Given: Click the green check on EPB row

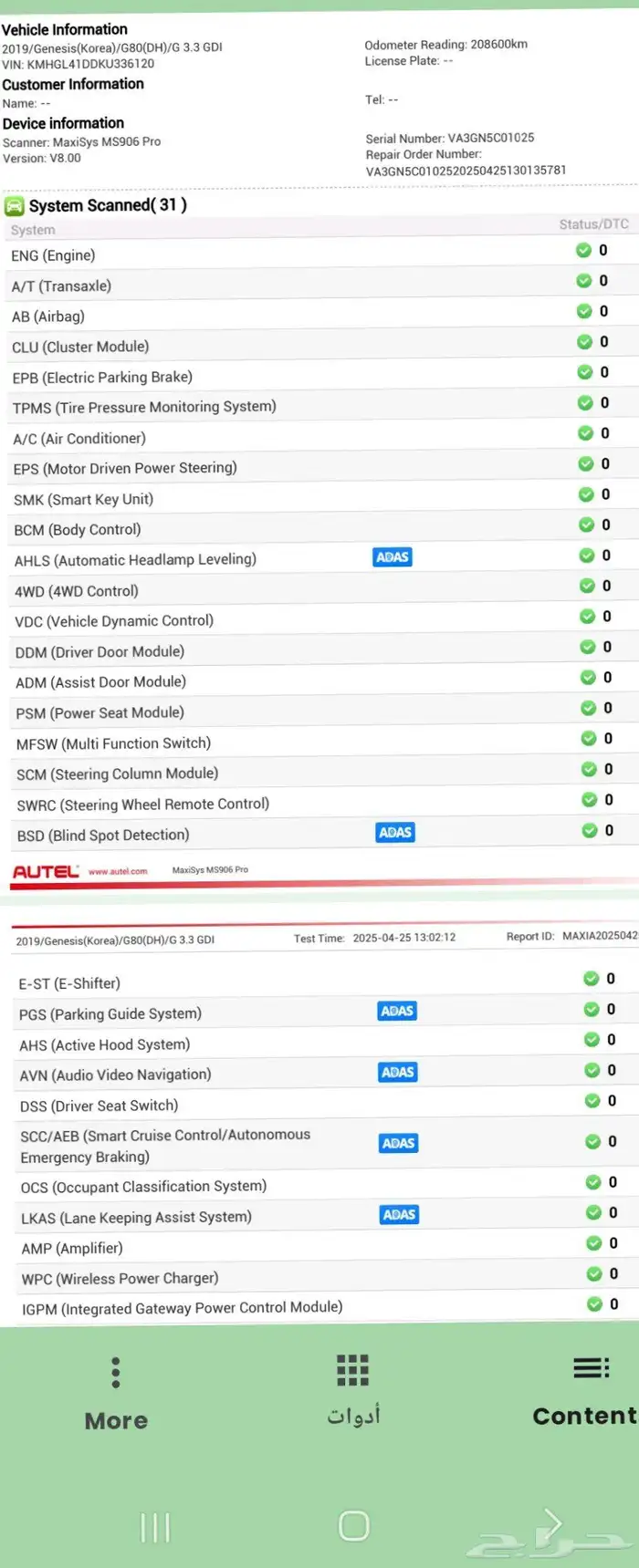Looking at the screenshot, I should (x=585, y=372).
